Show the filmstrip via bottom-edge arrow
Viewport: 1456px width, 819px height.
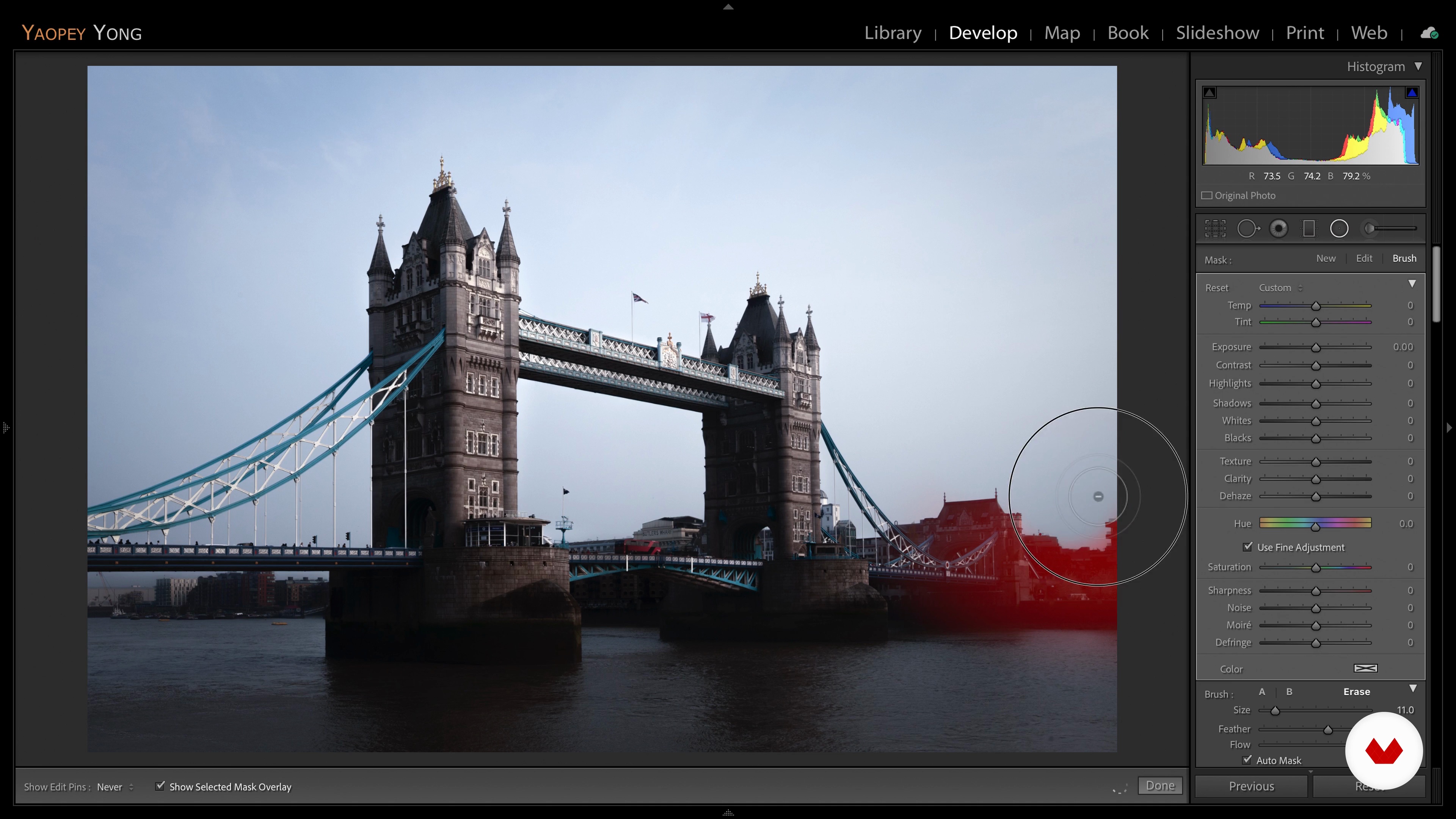click(x=728, y=813)
